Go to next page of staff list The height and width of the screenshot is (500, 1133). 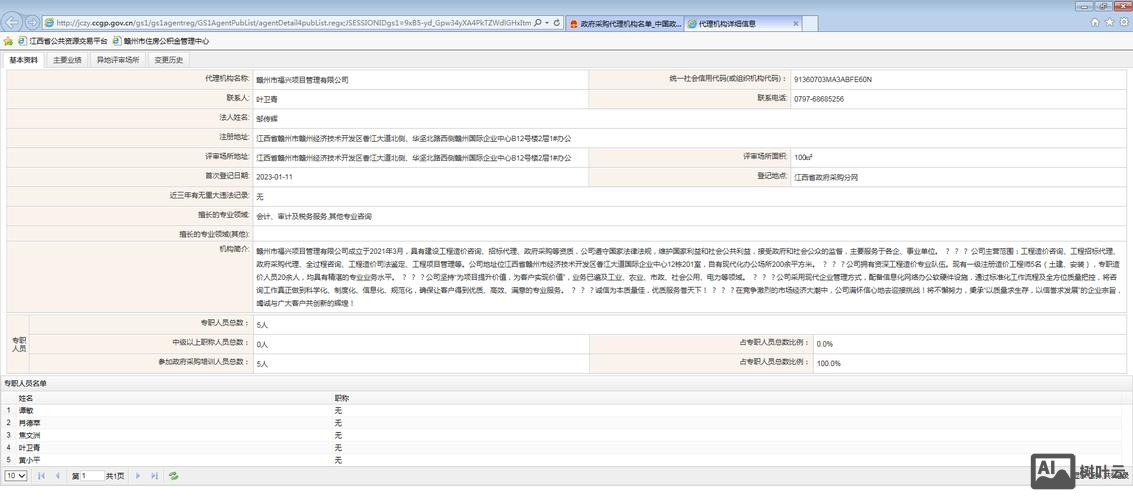click(x=138, y=476)
